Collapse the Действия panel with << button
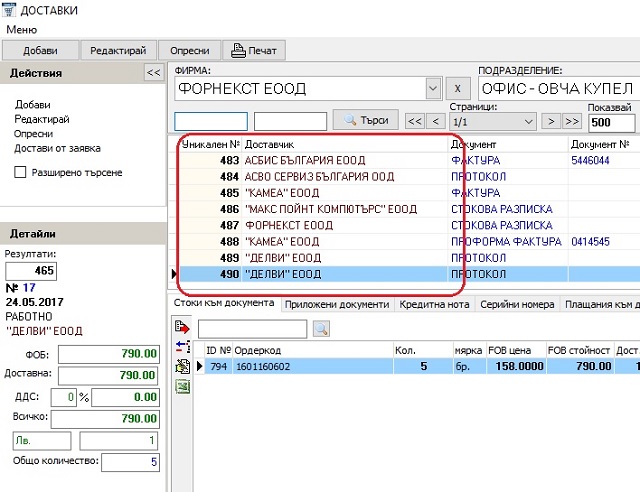 [x=154, y=73]
